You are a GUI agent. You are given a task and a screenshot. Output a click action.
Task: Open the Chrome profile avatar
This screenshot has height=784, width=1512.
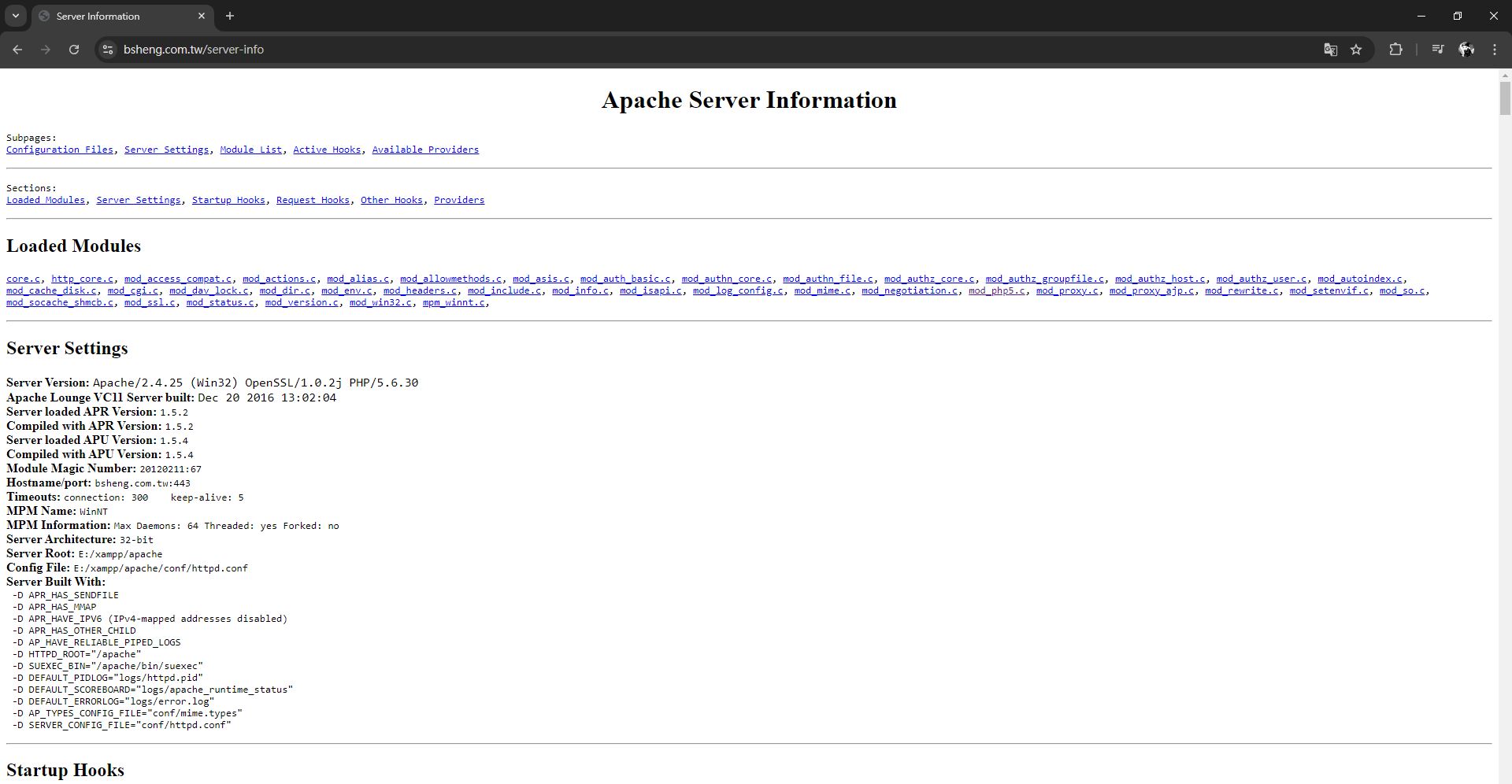tap(1466, 50)
